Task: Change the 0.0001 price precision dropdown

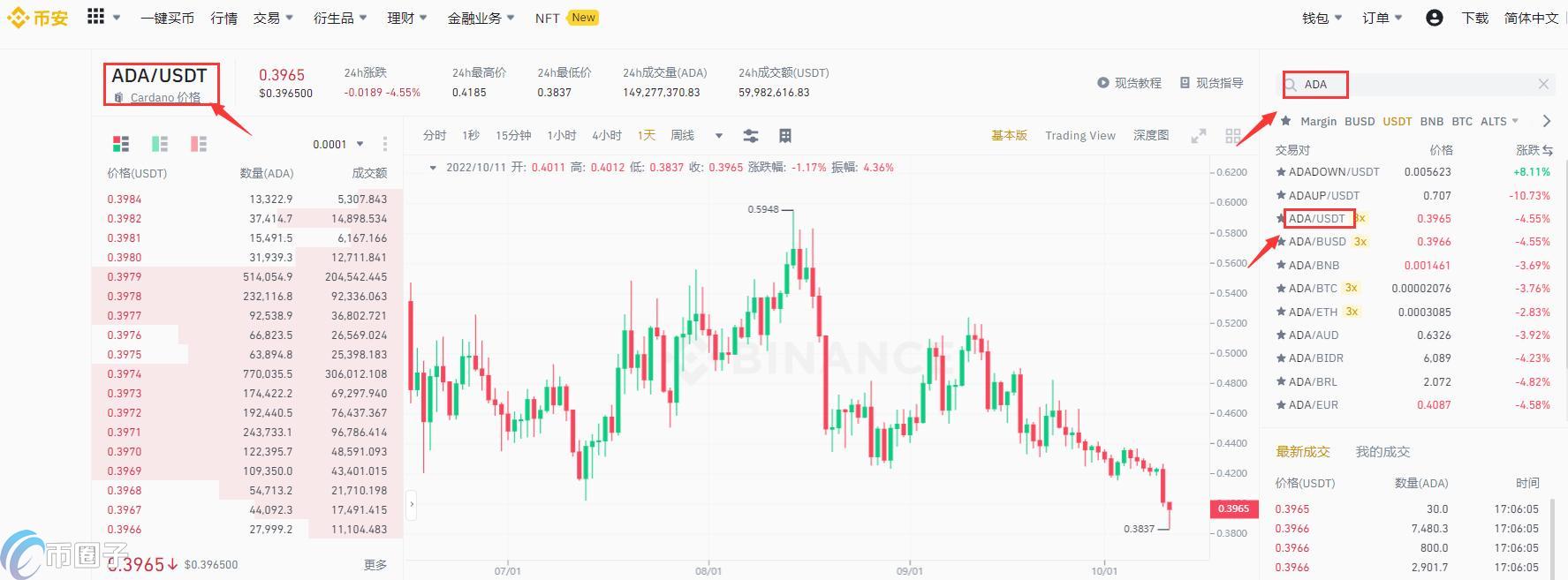Action: click(x=338, y=144)
